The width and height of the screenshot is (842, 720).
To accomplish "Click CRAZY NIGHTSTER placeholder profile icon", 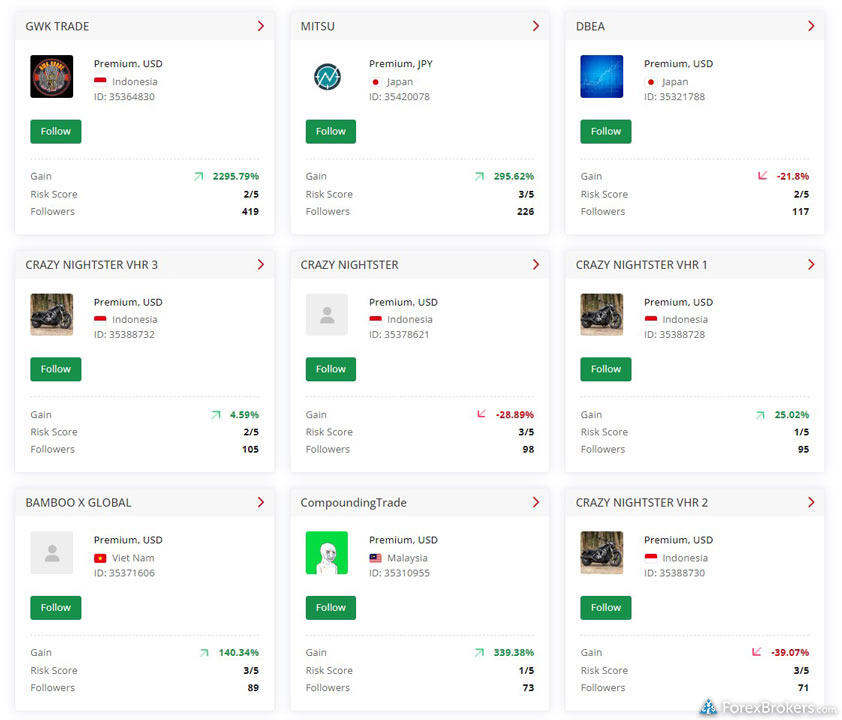I will (x=326, y=315).
